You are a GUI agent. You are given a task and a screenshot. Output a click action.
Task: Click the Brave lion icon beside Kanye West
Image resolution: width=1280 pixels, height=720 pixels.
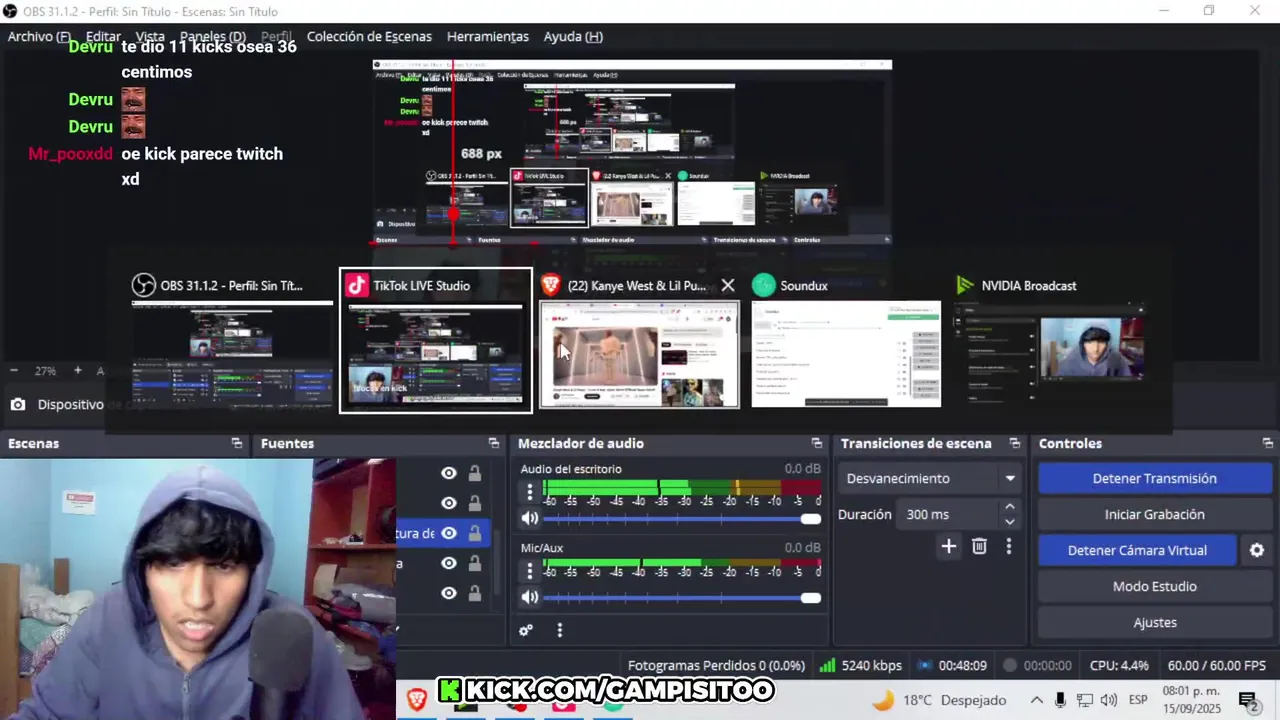coord(550,285)
